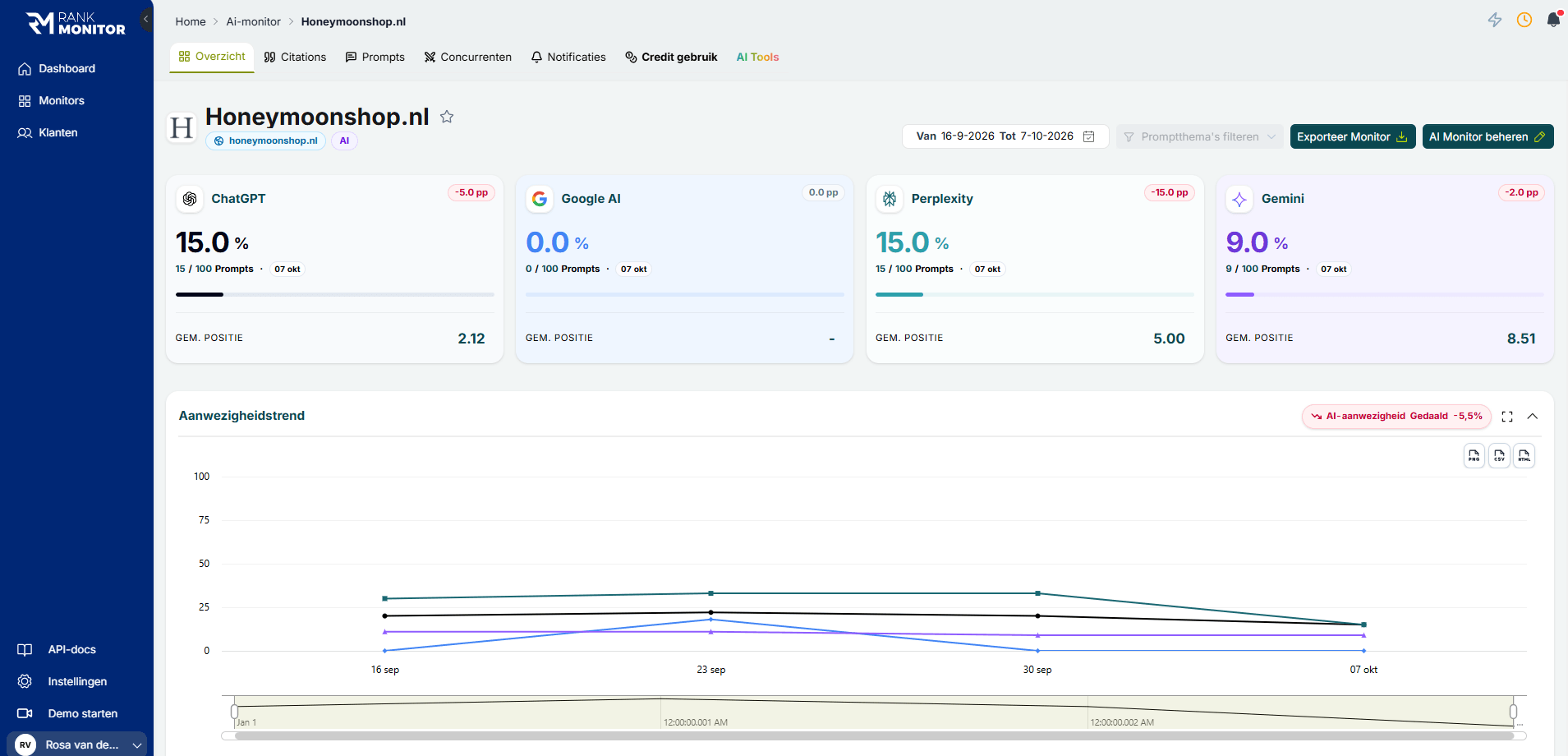1568x756 pixels.
Task: Open Instellingen settings in the sidebar
Action: [62, 682]
